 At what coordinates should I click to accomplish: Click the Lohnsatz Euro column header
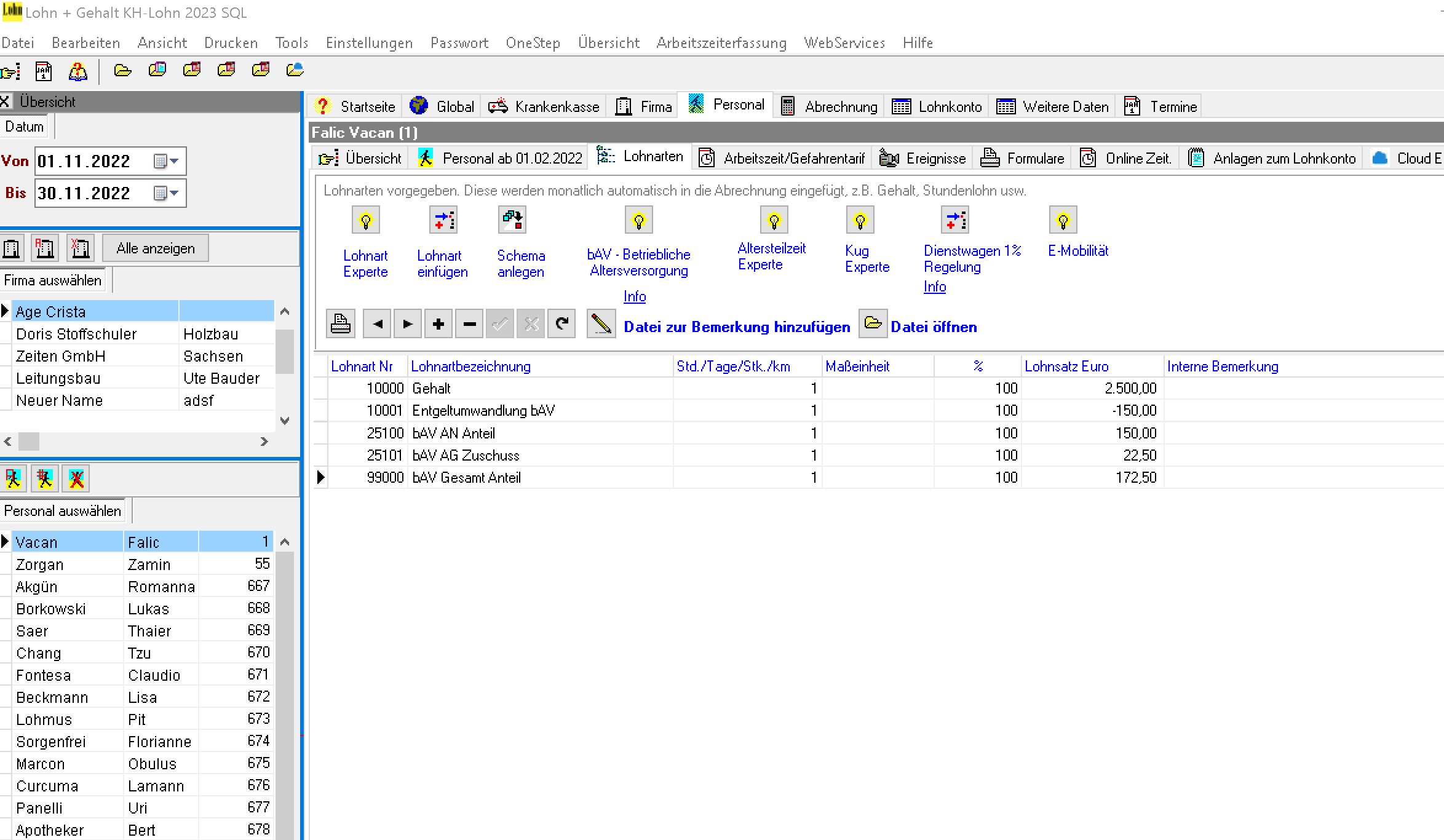pos(1092,367)
